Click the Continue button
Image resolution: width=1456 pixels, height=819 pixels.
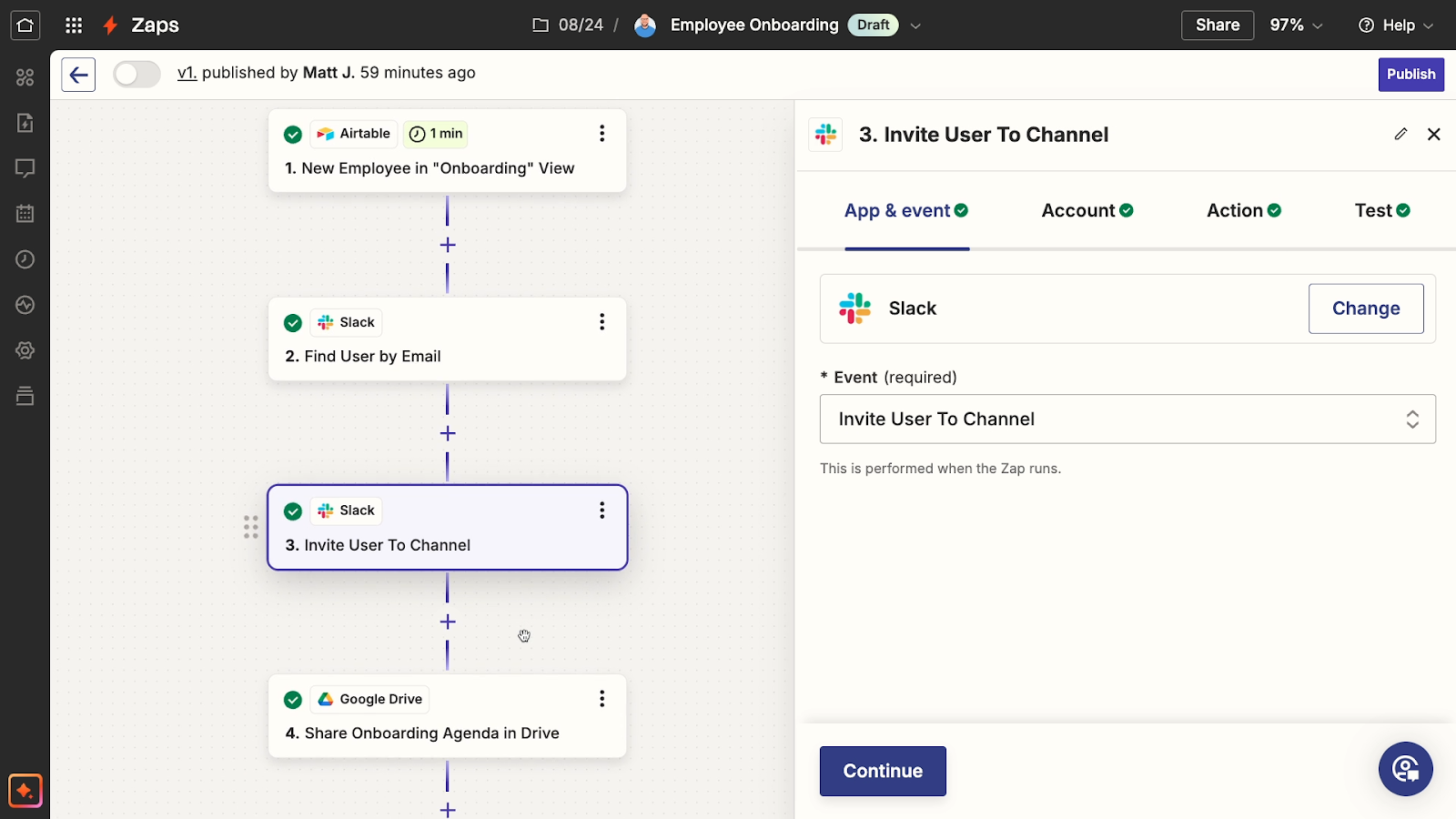883,771
